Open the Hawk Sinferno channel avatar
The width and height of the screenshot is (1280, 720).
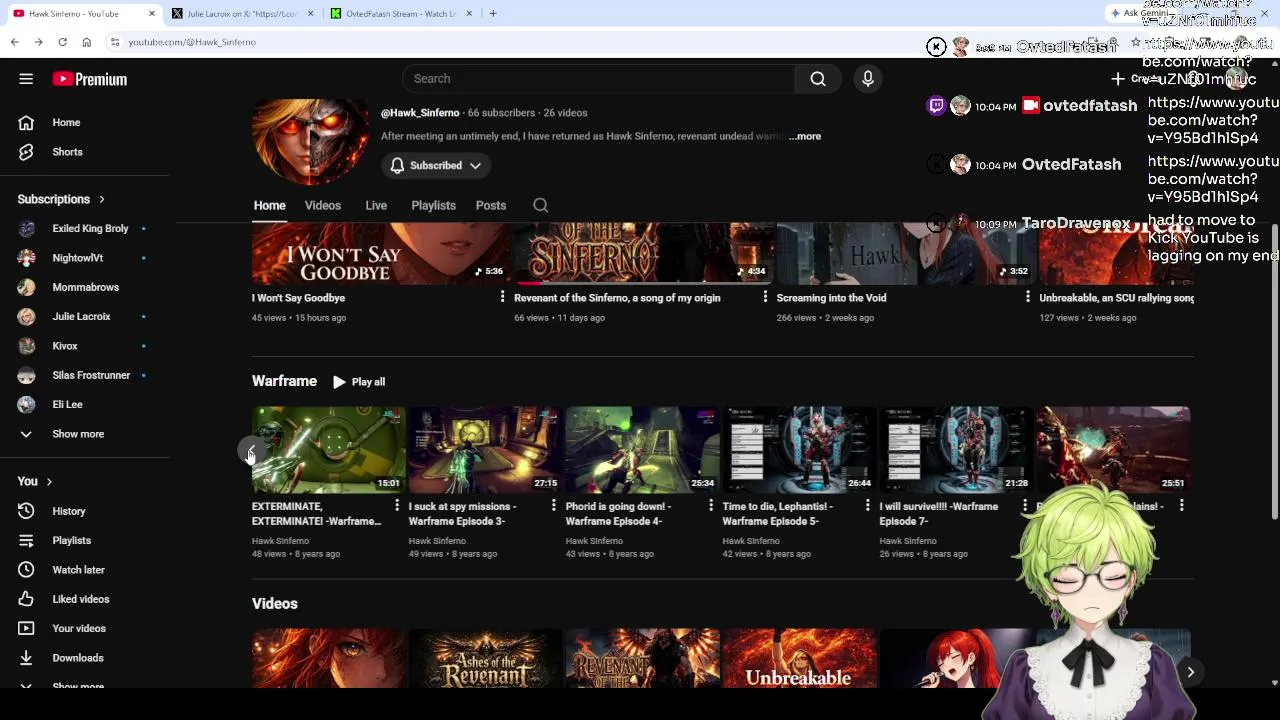coord(310,140)
